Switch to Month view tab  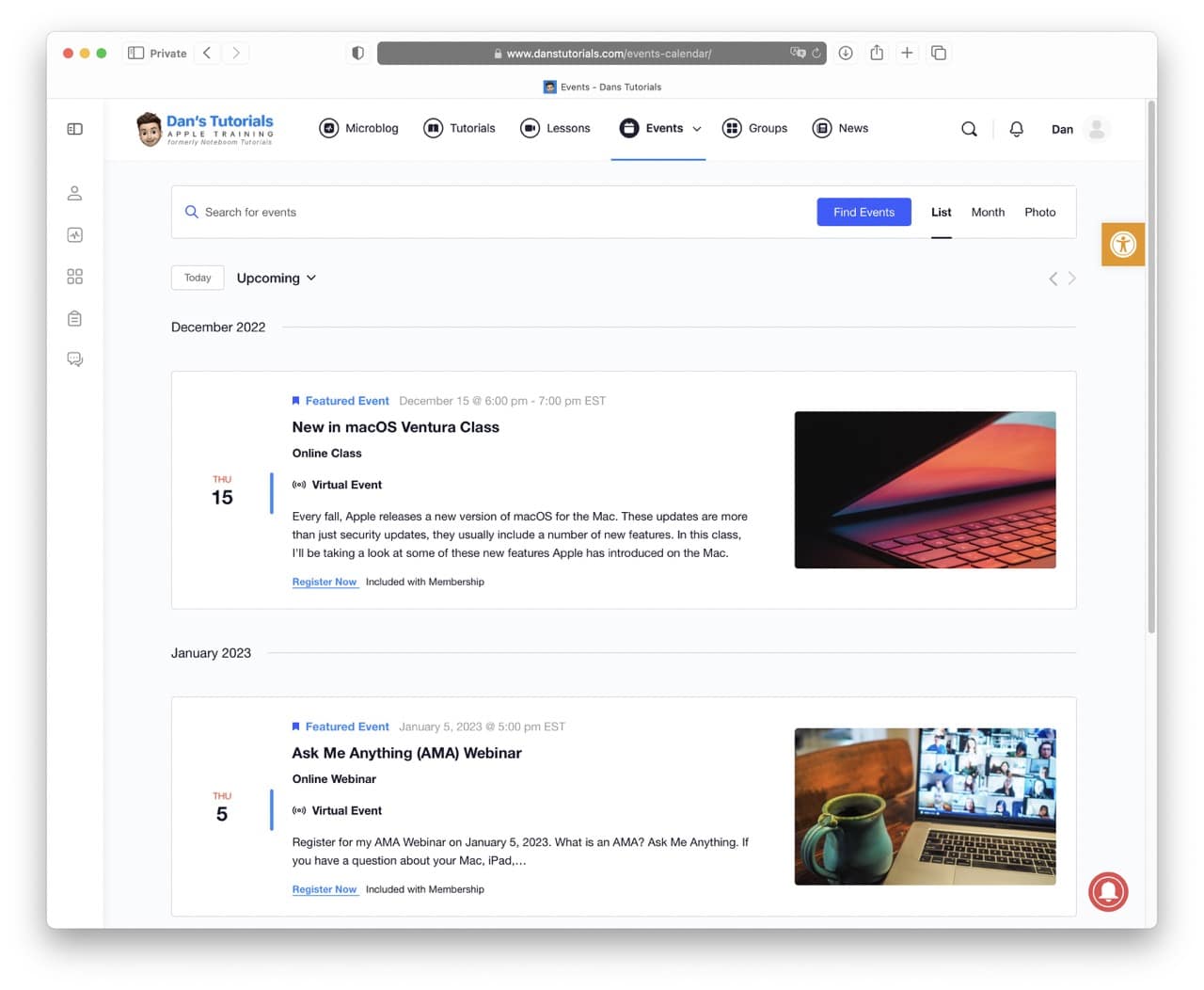click(x=988, y=213)
